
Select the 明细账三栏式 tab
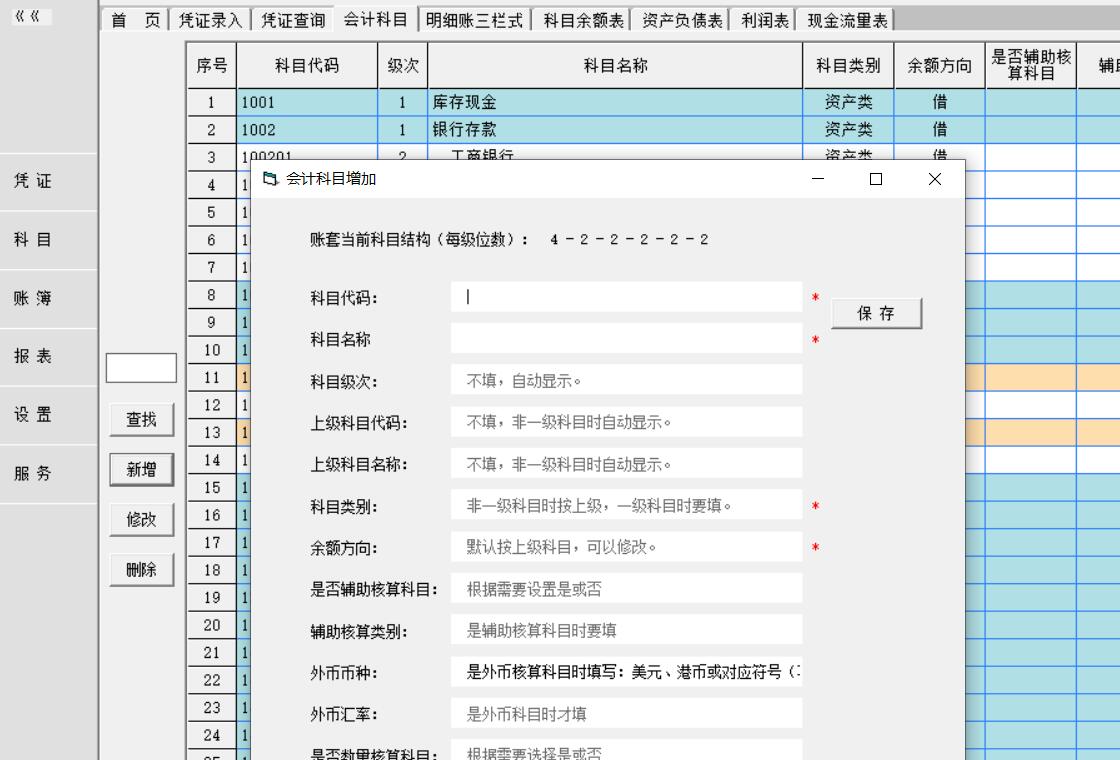tap(474, 20)
